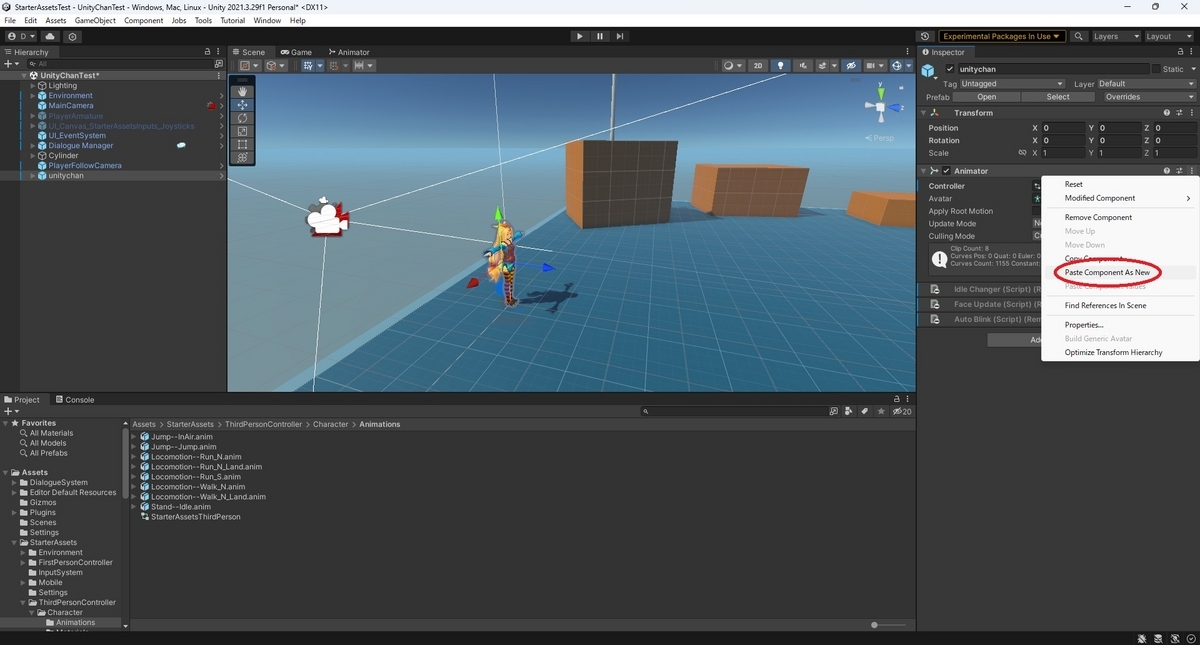
Task: Click the camera gizmo in Scene view
Action: 328,217
